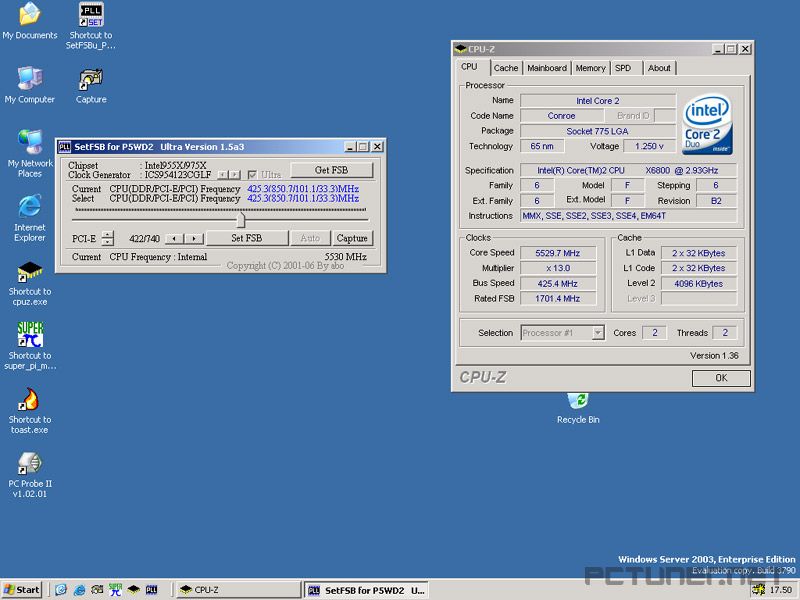Click the left arrow next to 422/740
The width and height of the screenshot is (800, 600).
click(174, 238)
